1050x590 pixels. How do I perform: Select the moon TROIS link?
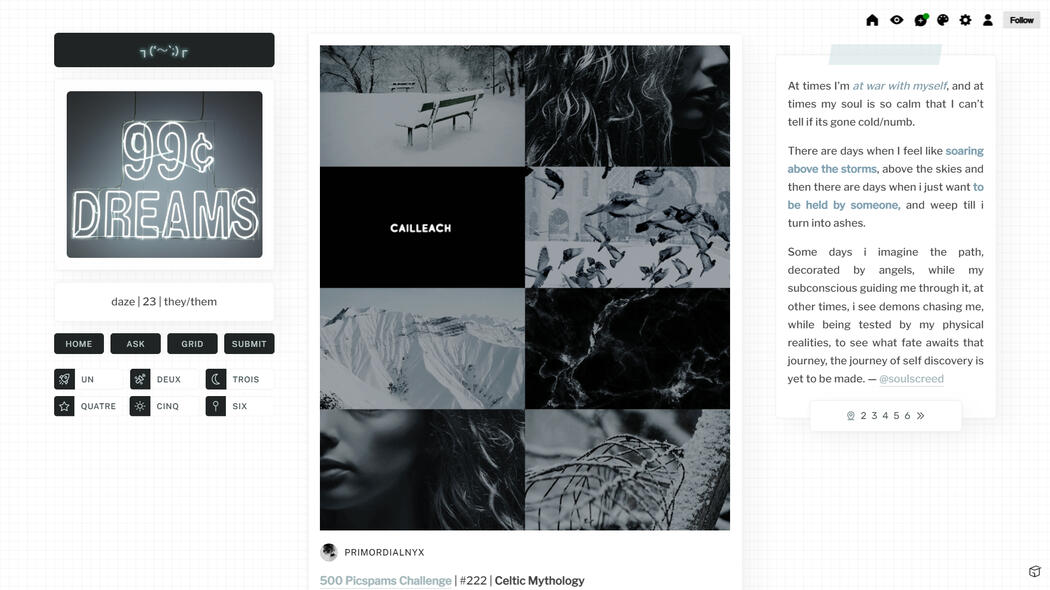coord(240,379)
